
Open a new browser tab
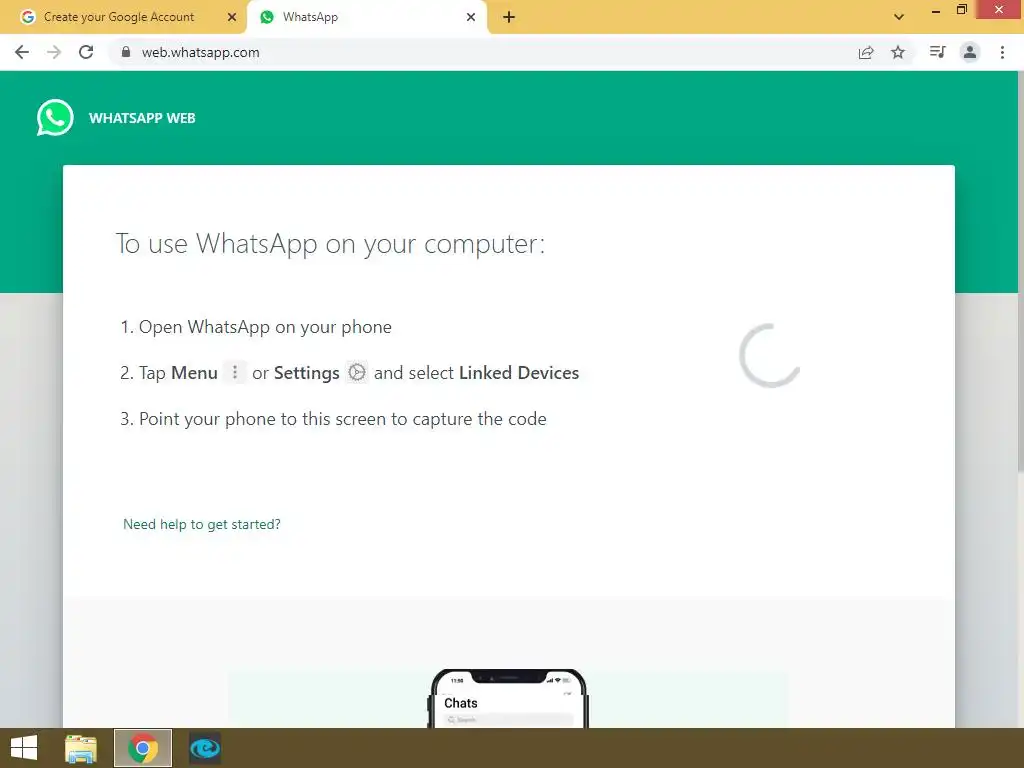point(509,17)
